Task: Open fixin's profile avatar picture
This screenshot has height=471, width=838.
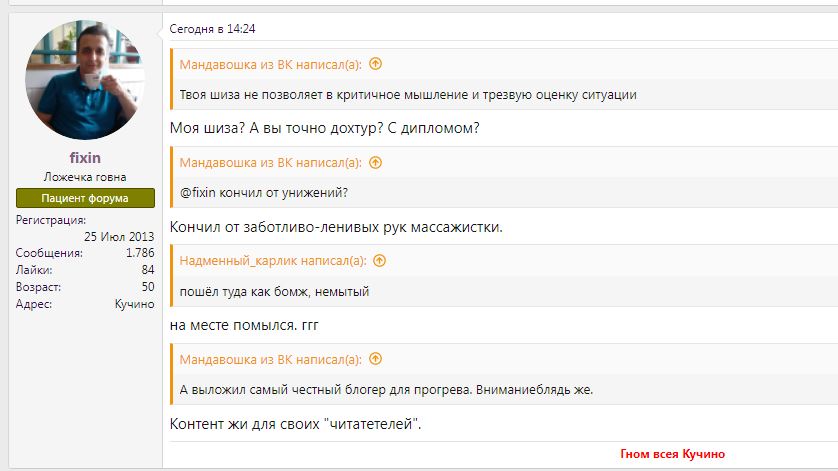Action: point(85,80)
